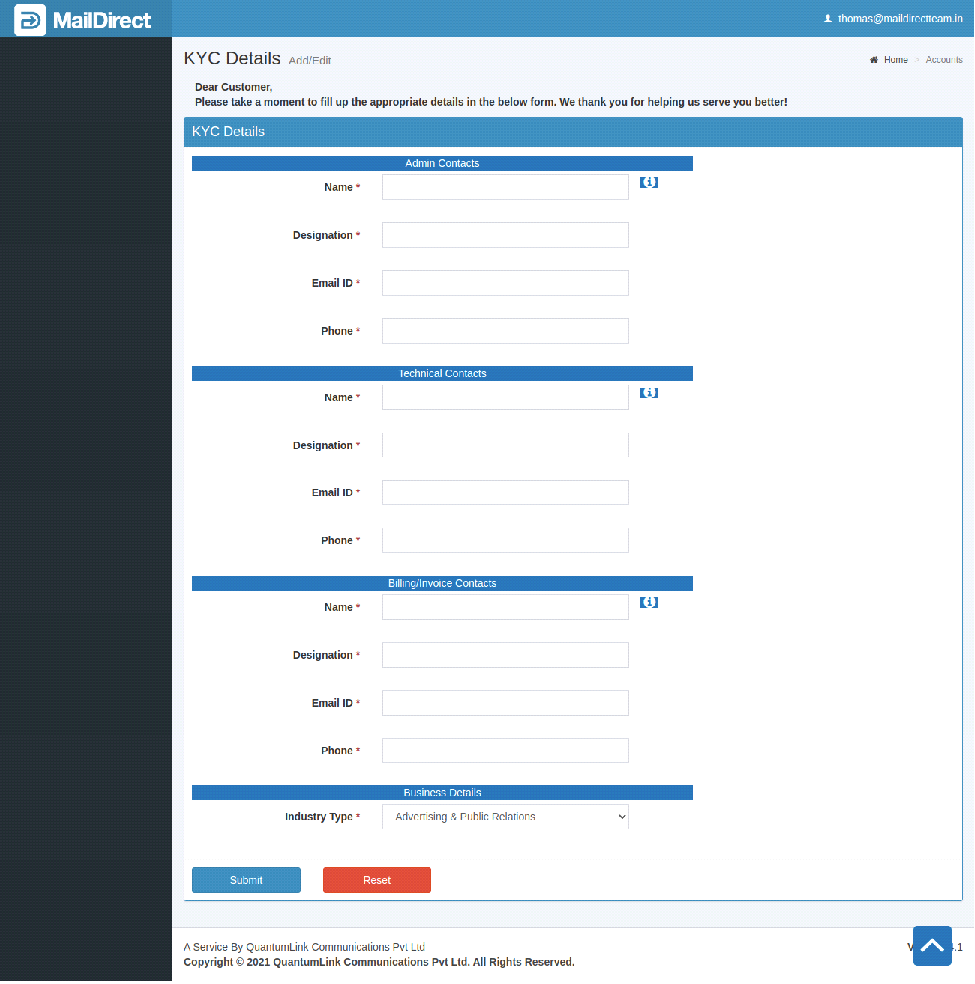Viewport: 975px width, 984px height.
Task: Focus the Technical Contacts Email ID field
Action: tap(505, 492)
